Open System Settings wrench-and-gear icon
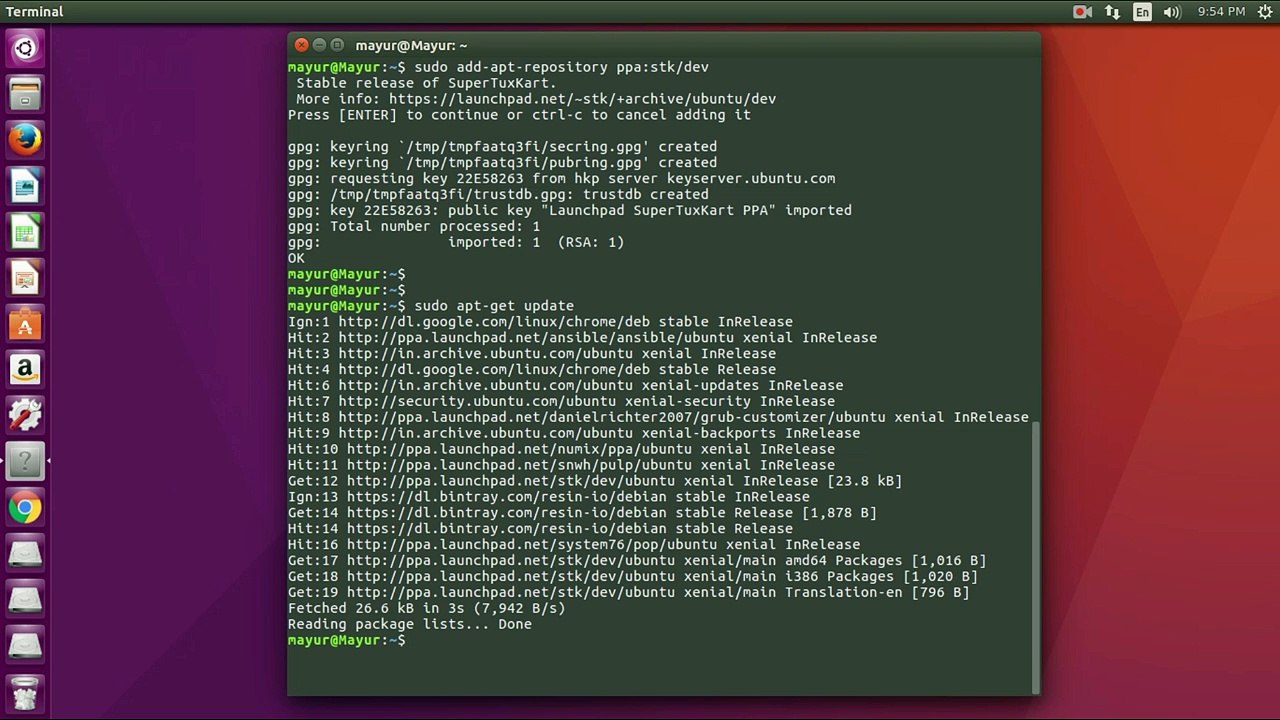 pos(25,416)
